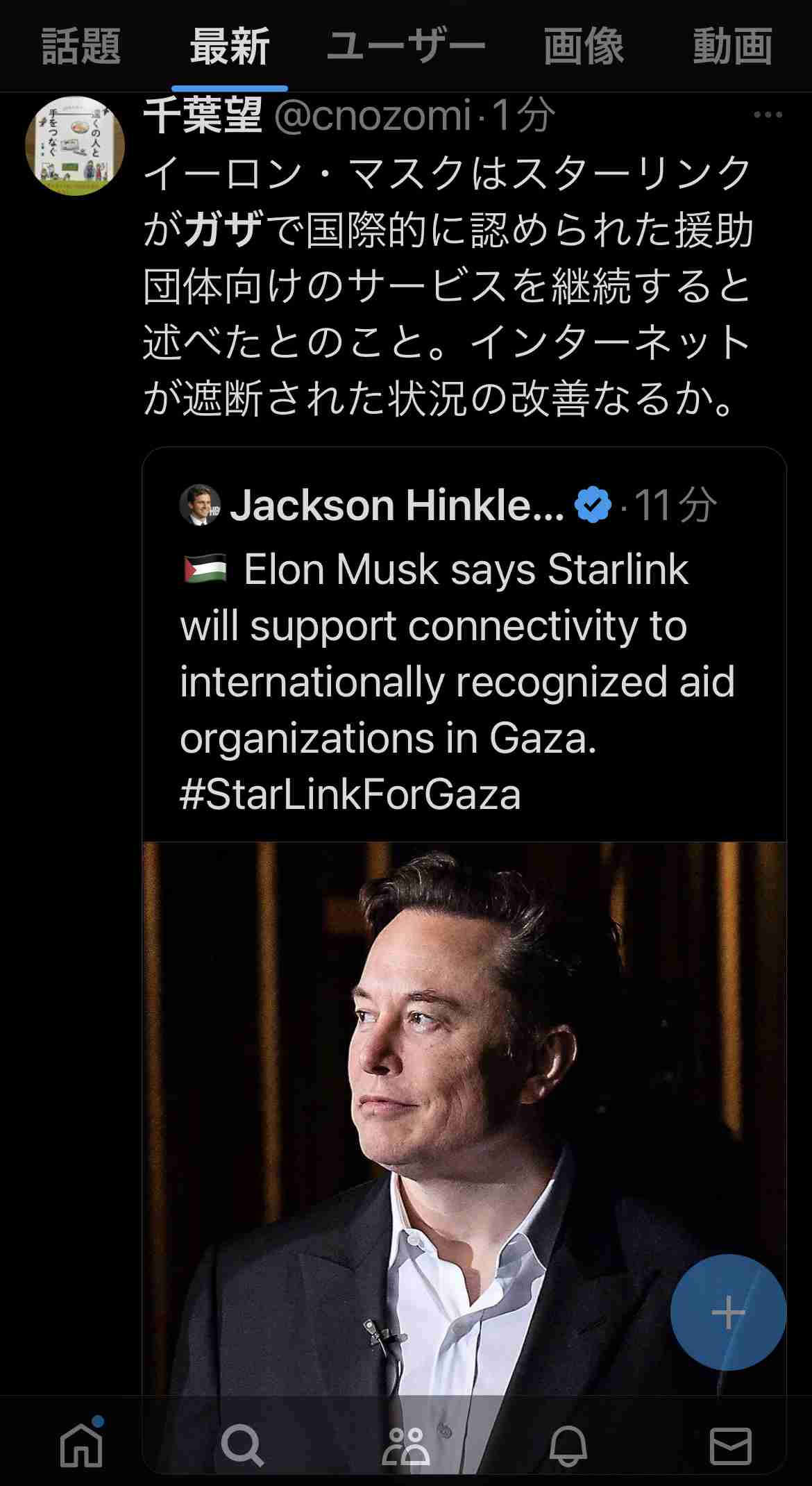Image resolution: width=812 pixels, height=1486 pixels.
Task: Open the Notifications bell icon
Action: click(568, 1446)
